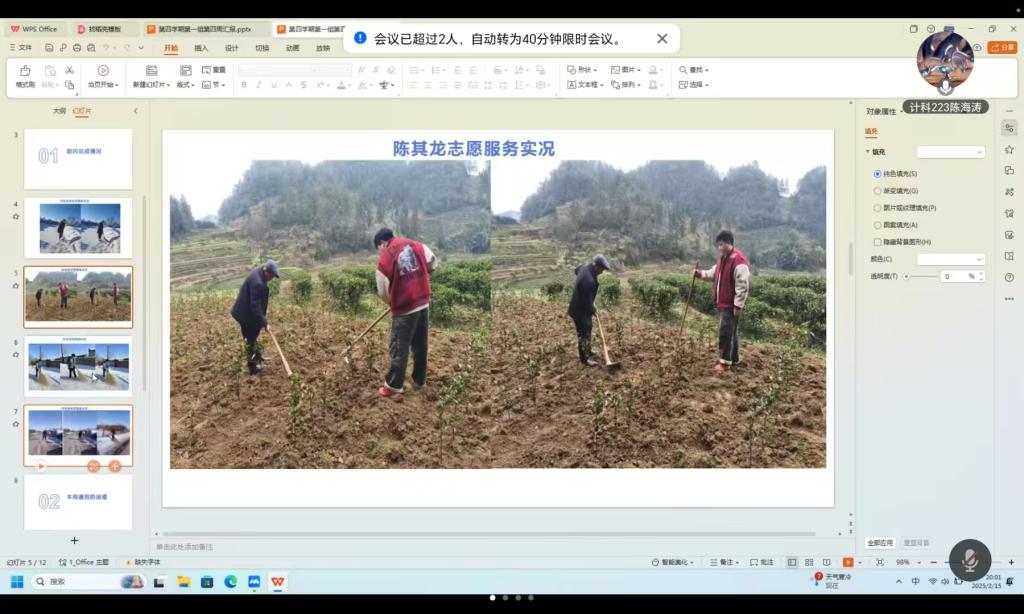Open the Shapes (形状) dropdown in ribbon
This screenshot has width=1024, height=614.
pos(582,70)
